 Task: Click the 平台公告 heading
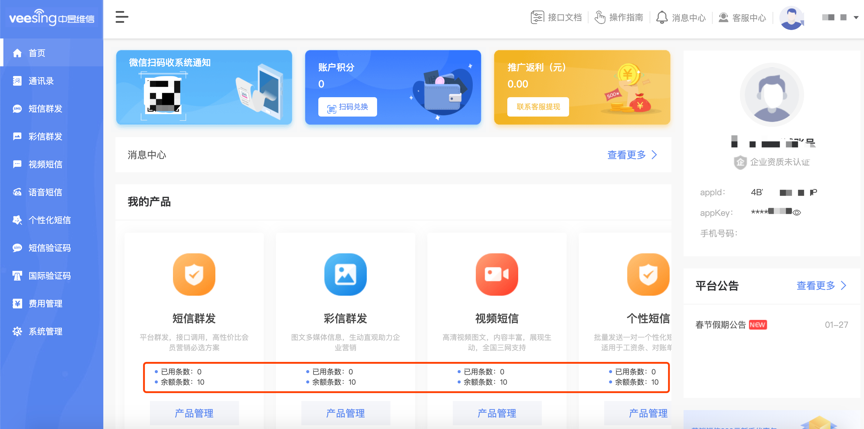point(717,286)
